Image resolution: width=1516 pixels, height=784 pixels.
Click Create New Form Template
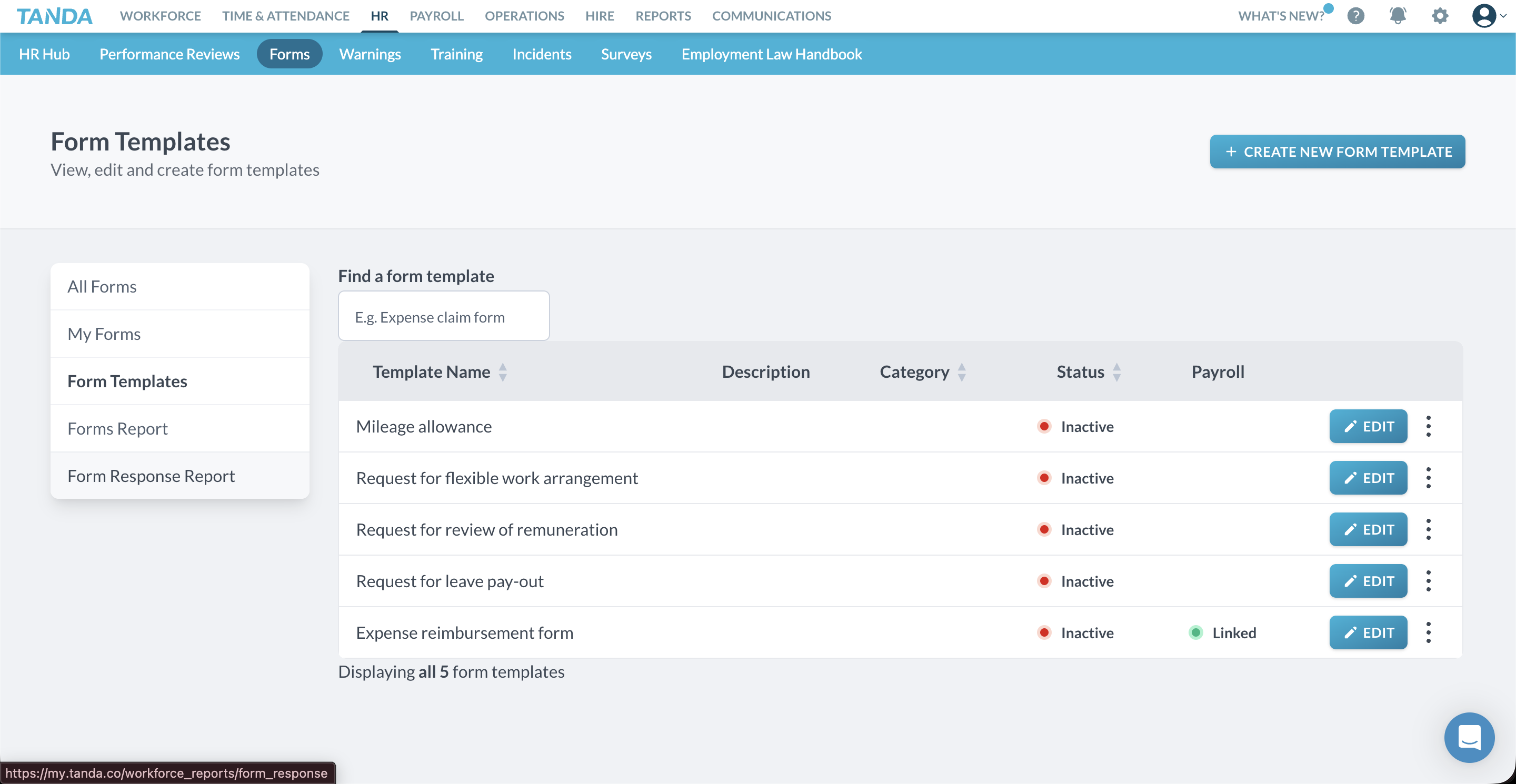(1337, 151)
